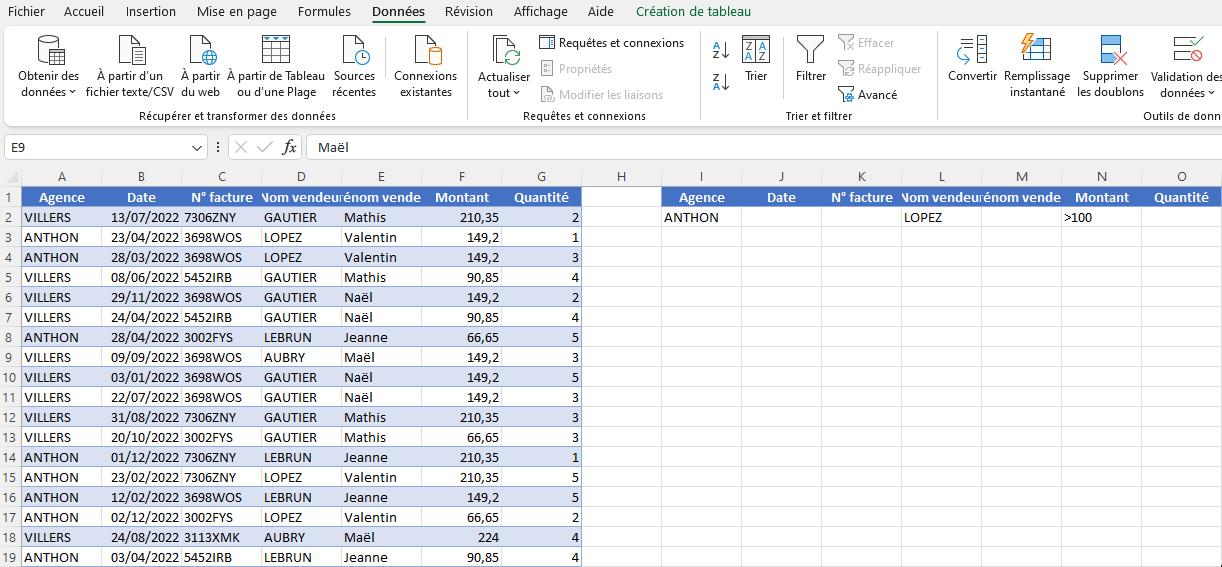The width and height of the screenshot is (1222, 567).
Task: Switch to the Formules tab
Action: pos(324,12)
